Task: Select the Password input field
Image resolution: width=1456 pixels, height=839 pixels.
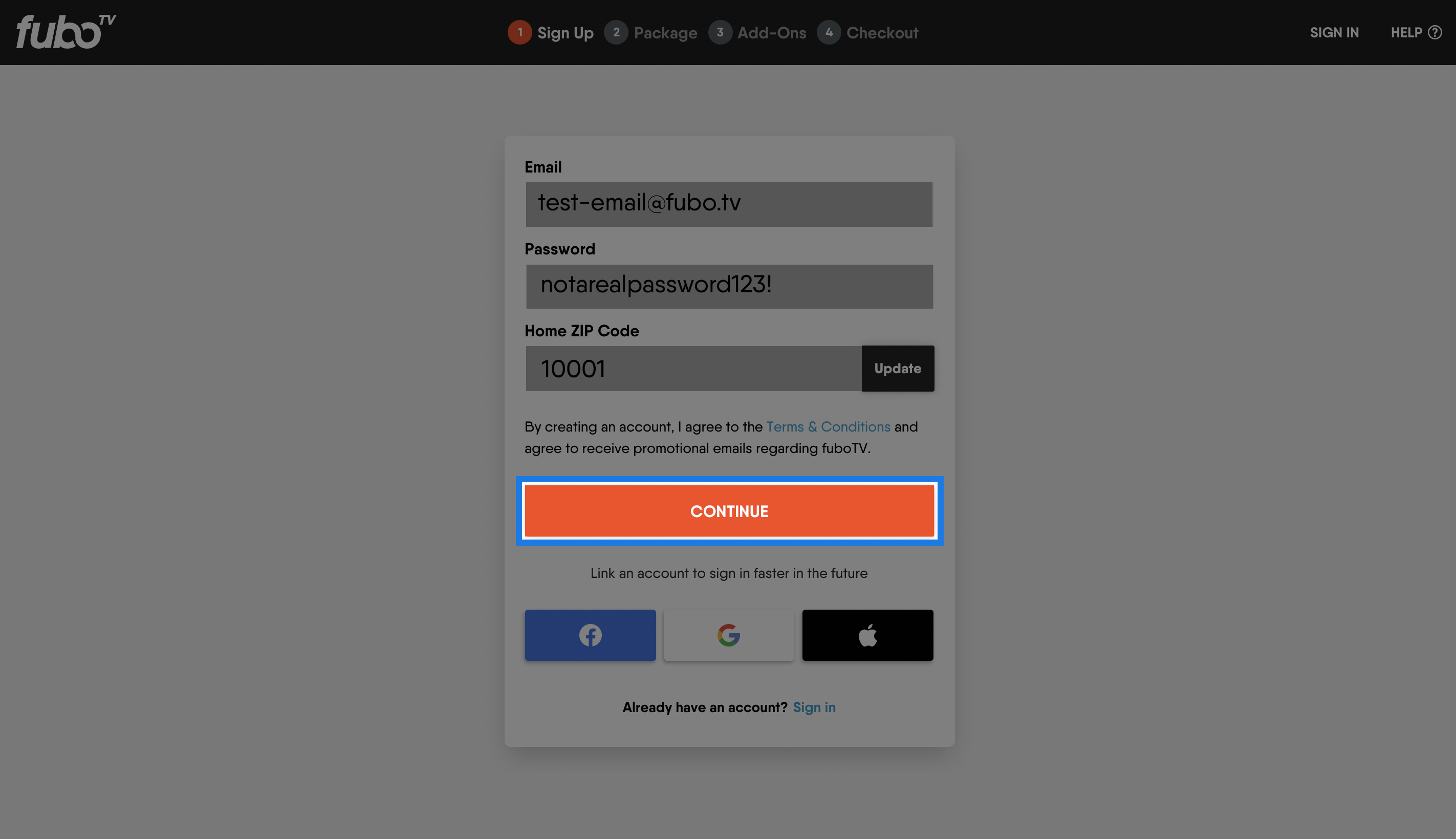Action: coord(729,286)
